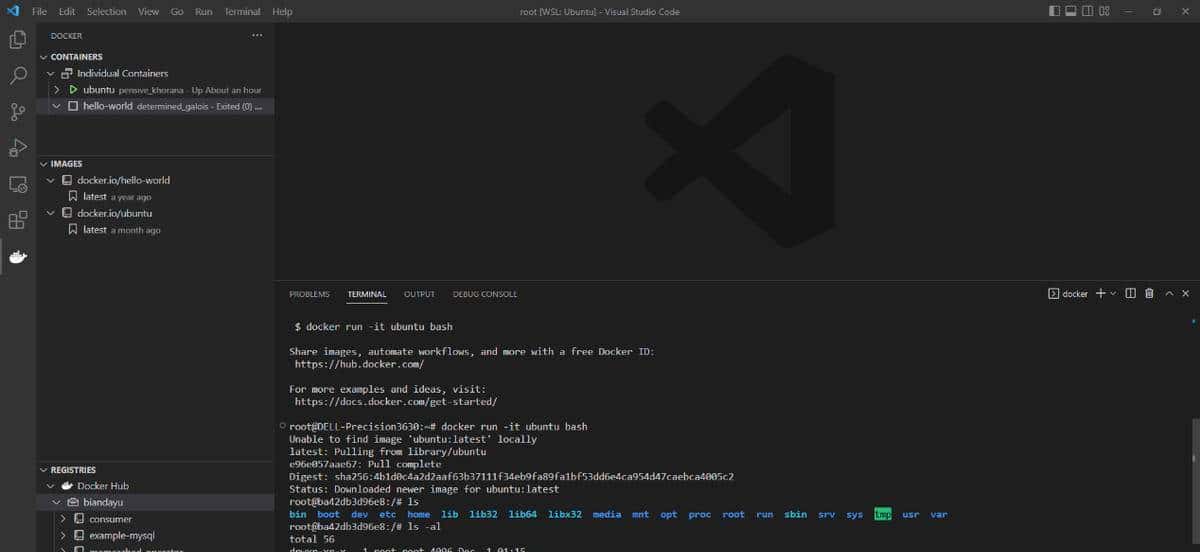
Task: Open Docker panel more actions ellipsis
Action: (257, 35)
